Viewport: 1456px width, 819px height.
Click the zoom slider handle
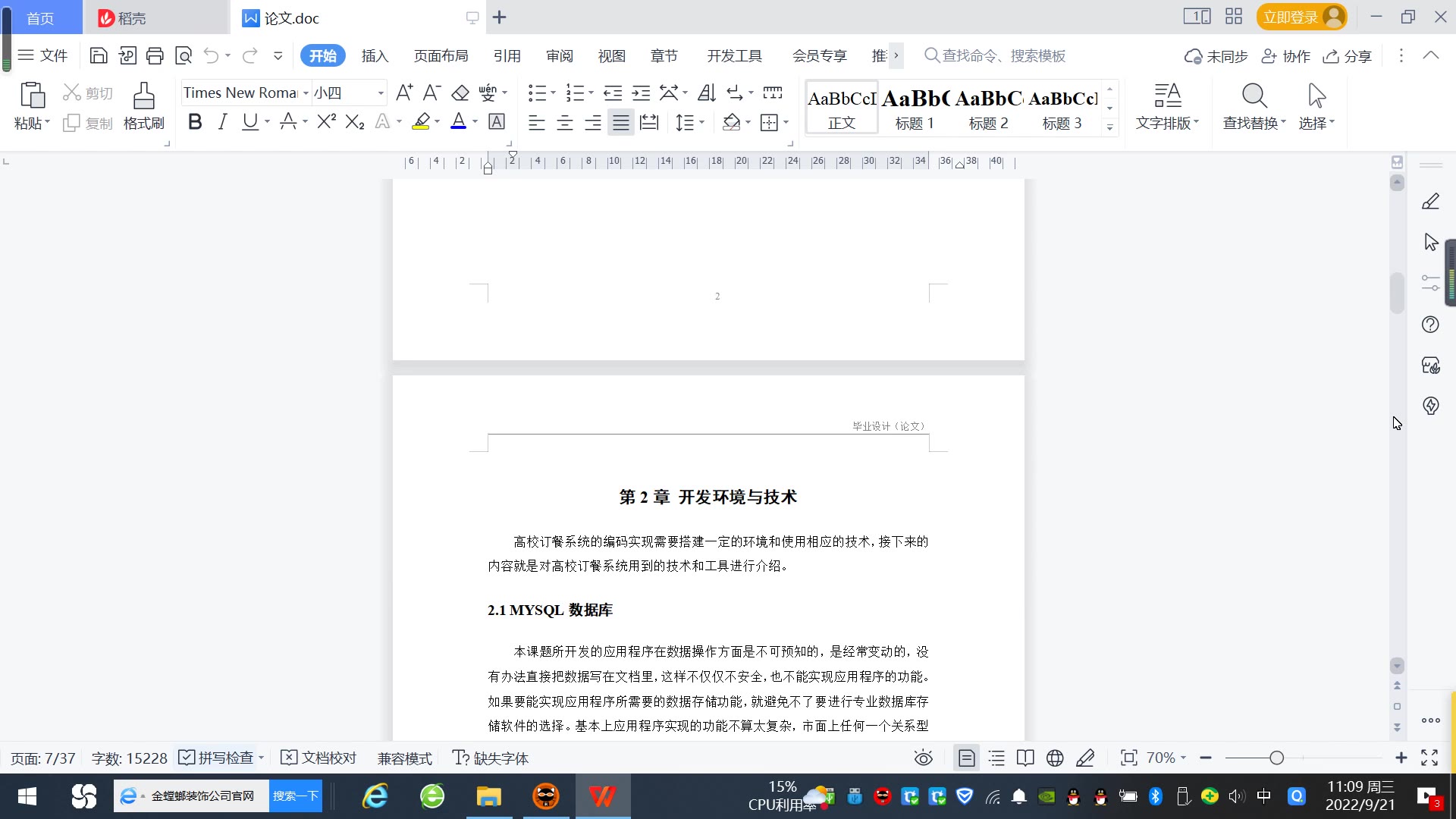coord(1277,758)
